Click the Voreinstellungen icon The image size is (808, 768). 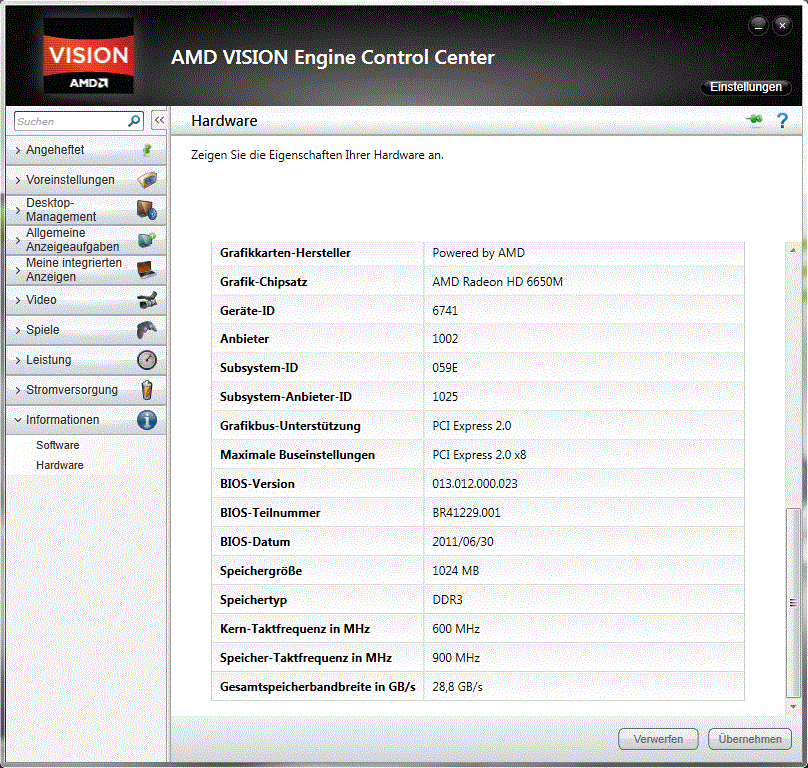pos(147,179)
